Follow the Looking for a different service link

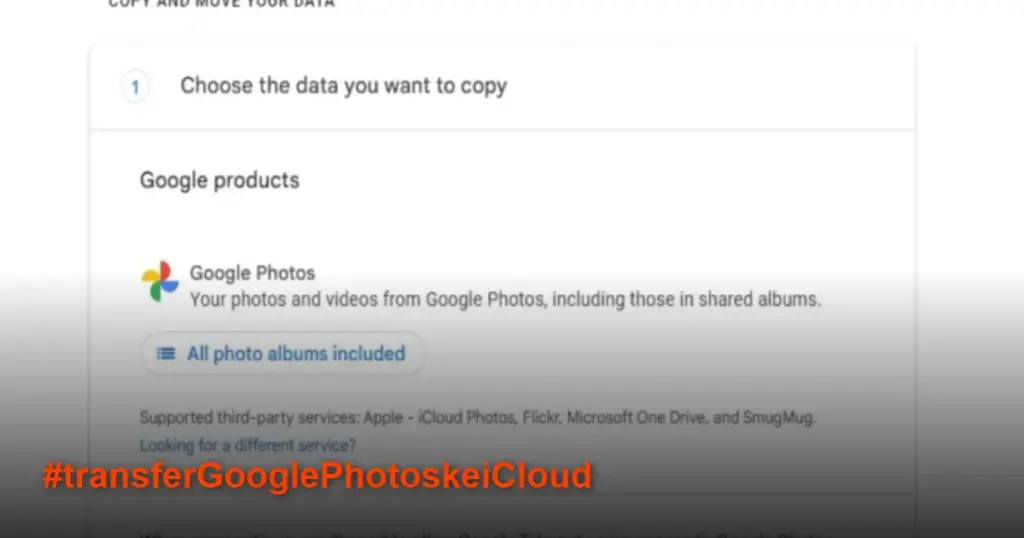247,445
